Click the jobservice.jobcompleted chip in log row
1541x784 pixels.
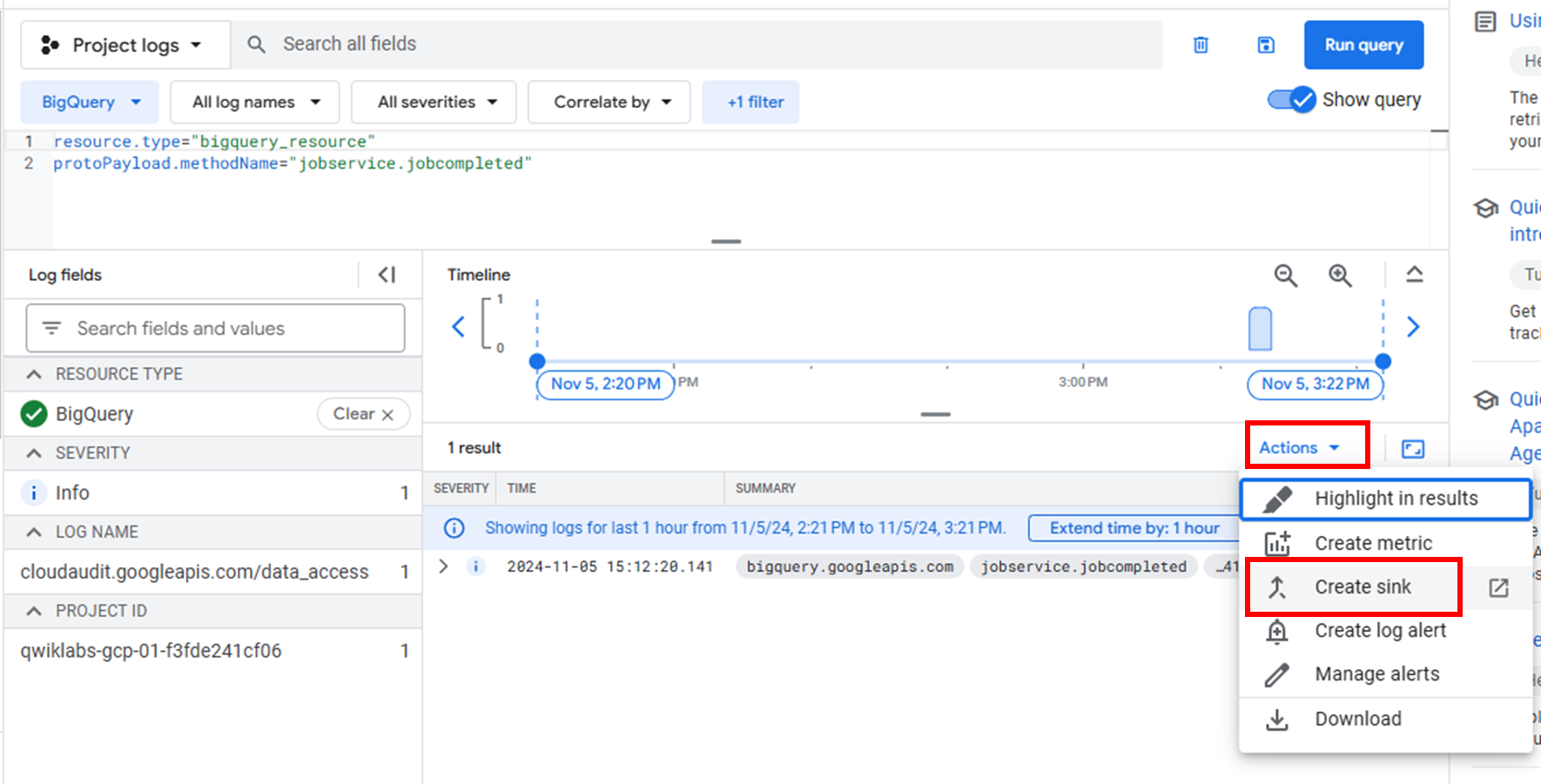point(1083,567)
